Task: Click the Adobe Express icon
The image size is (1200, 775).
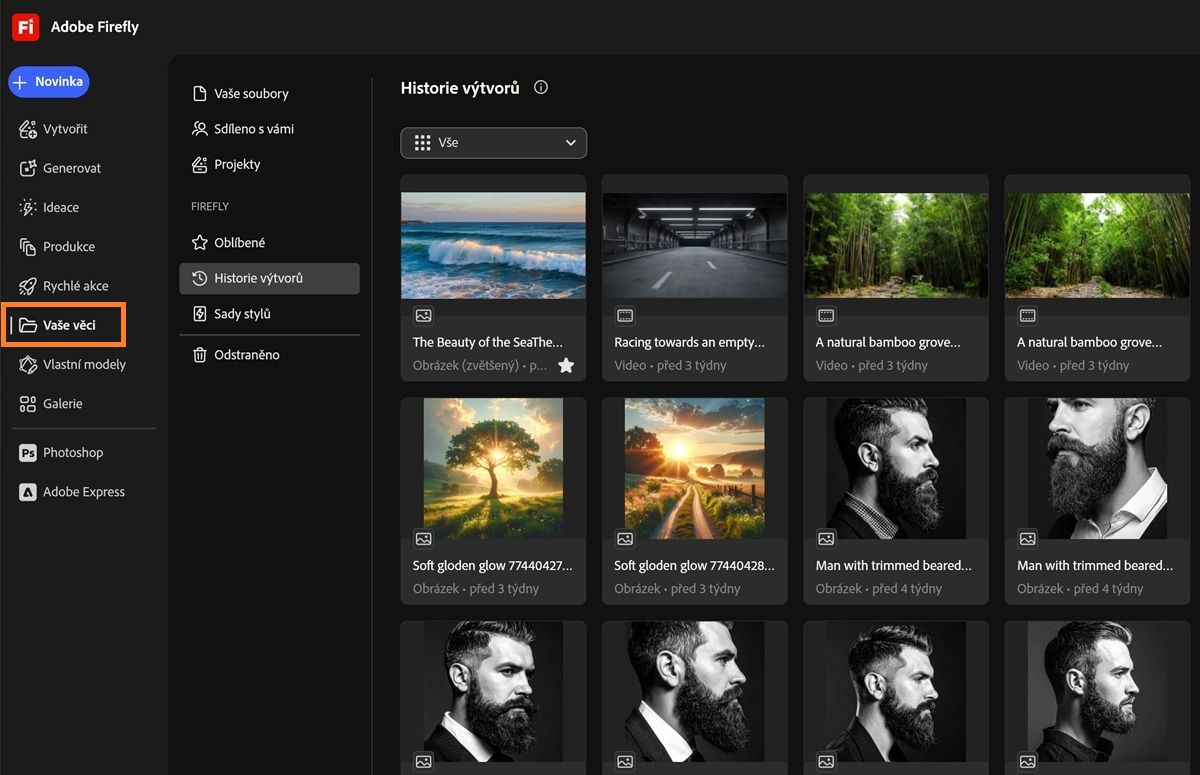Action: tap(27, 491)
